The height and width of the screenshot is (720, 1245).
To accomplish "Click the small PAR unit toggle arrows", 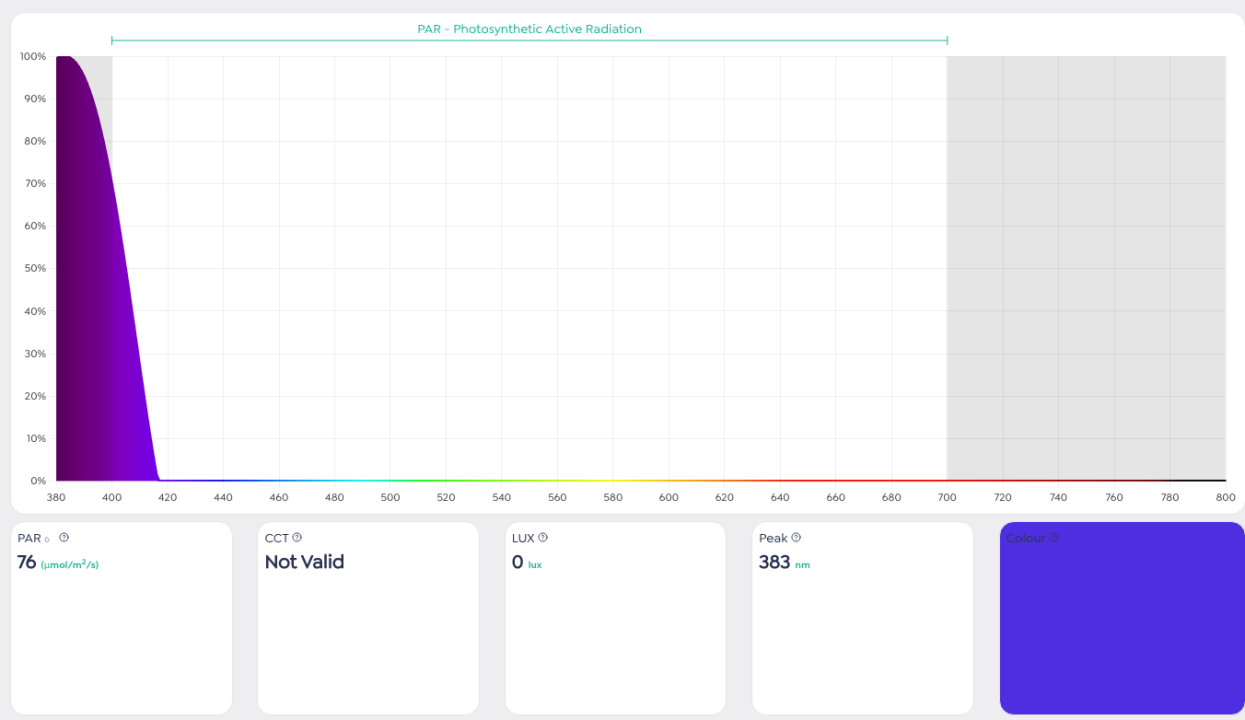I will tap(47, 540).
